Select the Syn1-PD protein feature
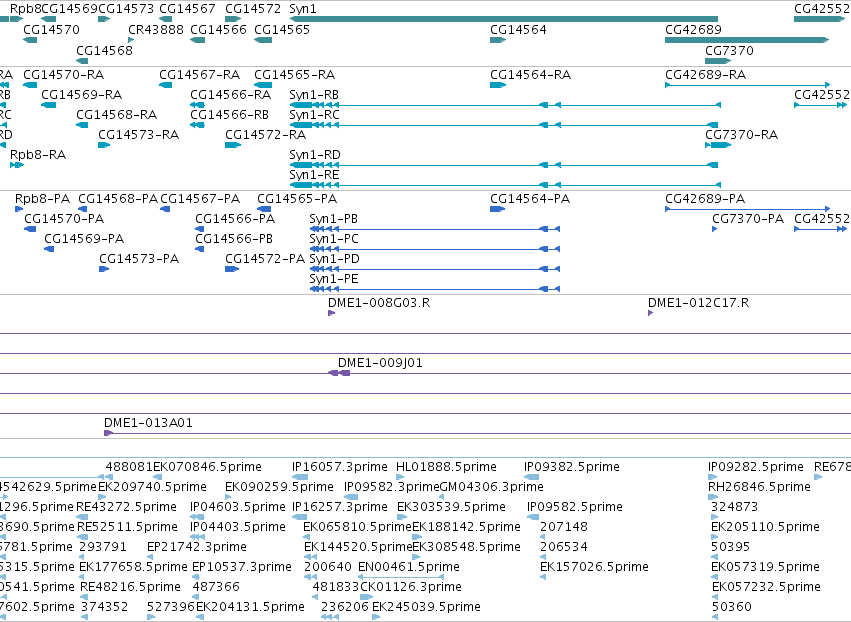Image resolution: width=851 pixels, height=622 pixels. [434, 269]
